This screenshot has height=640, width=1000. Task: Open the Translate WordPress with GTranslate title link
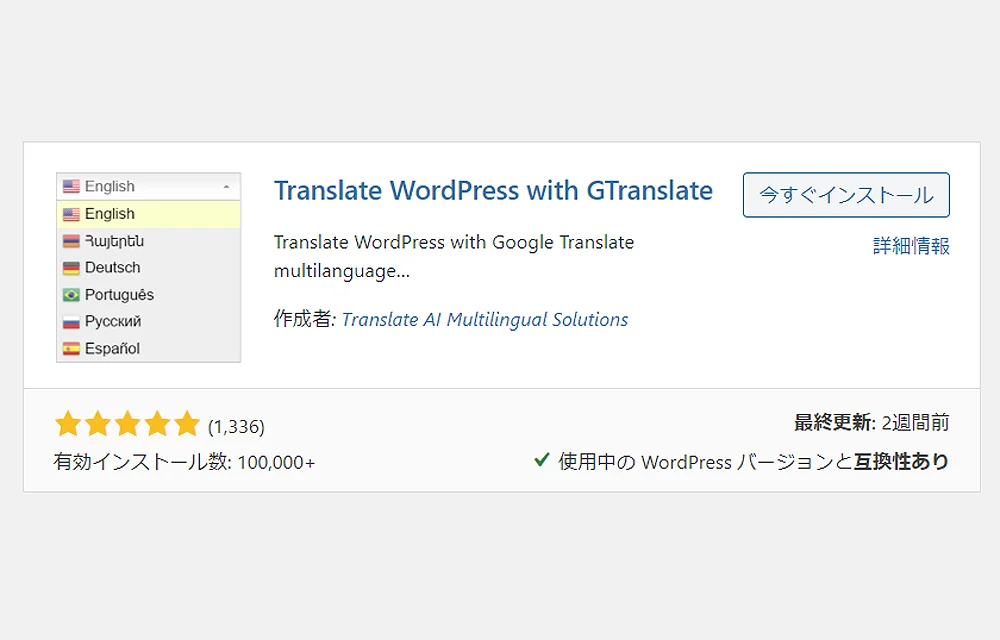pyautogui.click(x=493, y=190)
